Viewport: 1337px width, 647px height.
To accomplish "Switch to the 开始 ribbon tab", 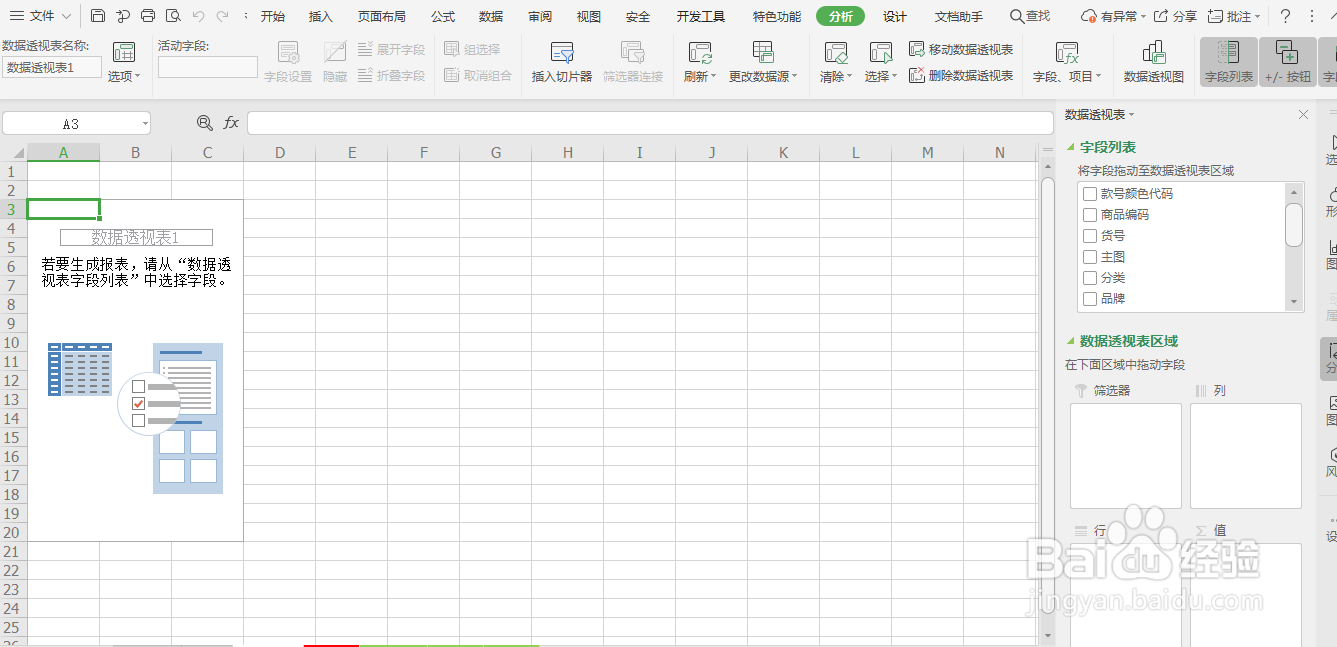I will (x=273, y=16).
